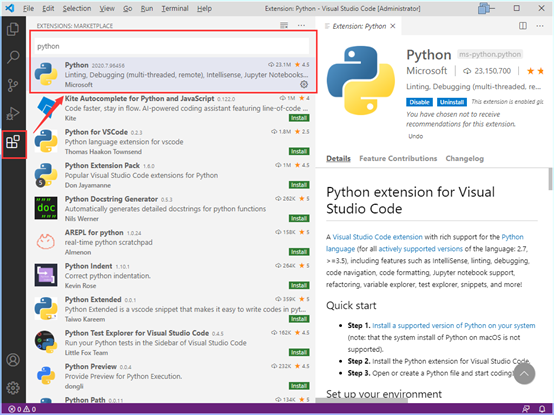The width and height of the screenshot is (554, 415).
Task: Open notifications bell in status bar
Action: click(542, 409)
